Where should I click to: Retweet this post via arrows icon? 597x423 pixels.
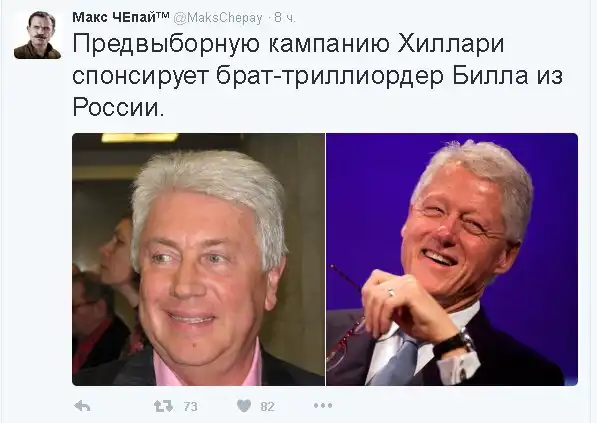pyautogui.click(x=163, y=406)
